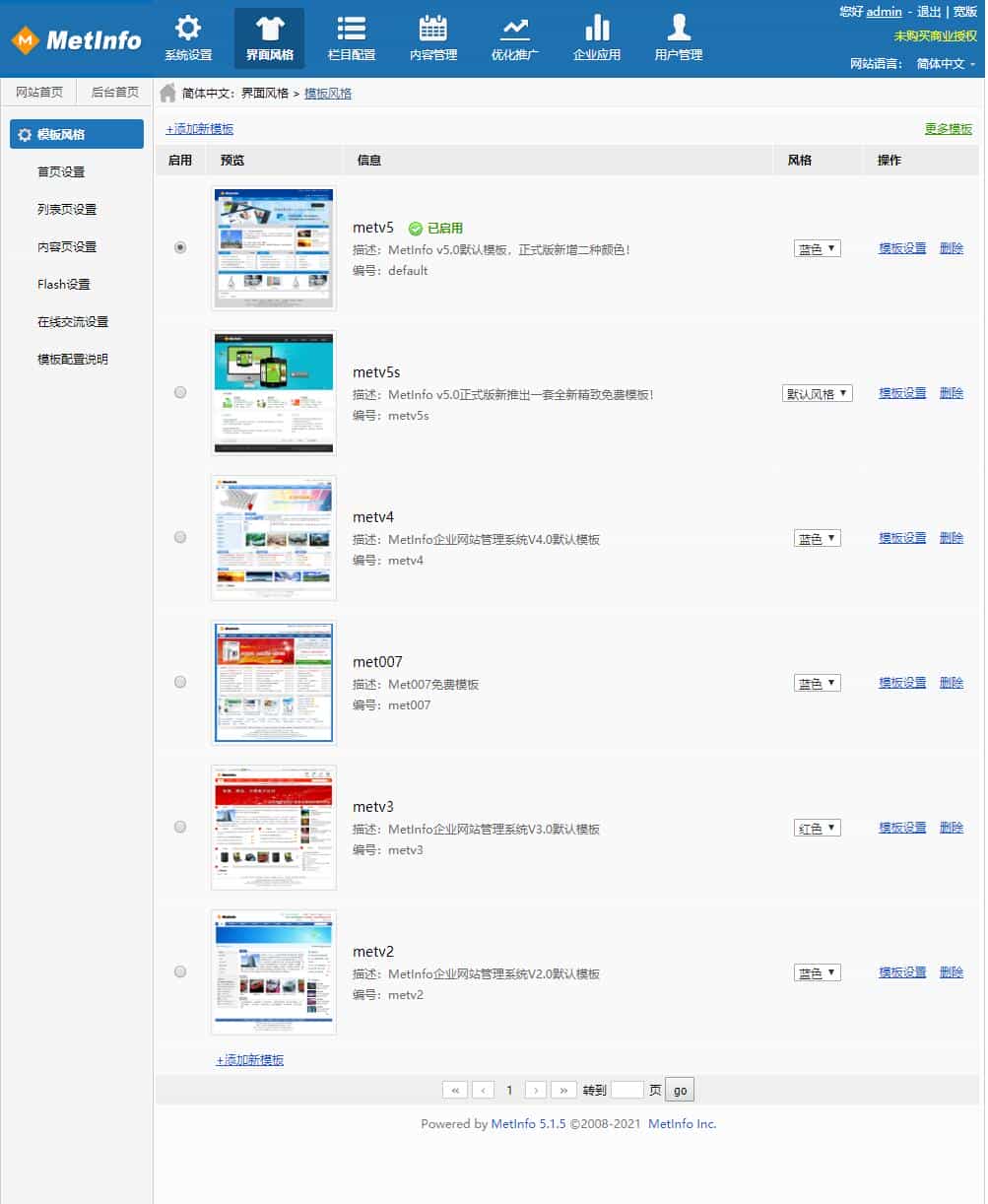Delete the metv5s template
The image size is (988, 1204).
coord(952,393)
